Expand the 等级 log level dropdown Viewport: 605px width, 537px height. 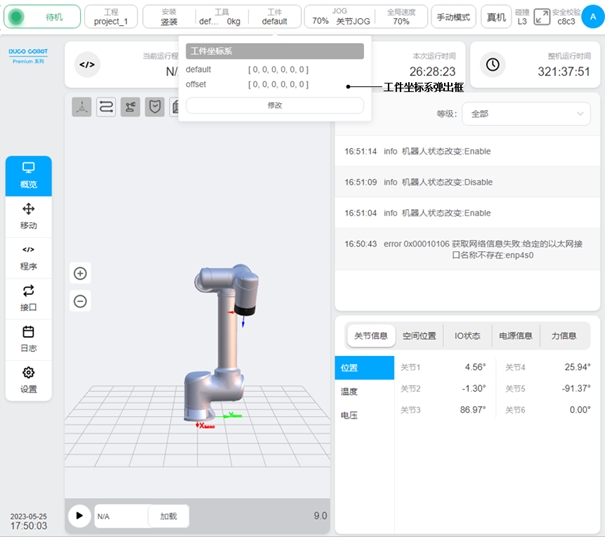coord(525,114)
